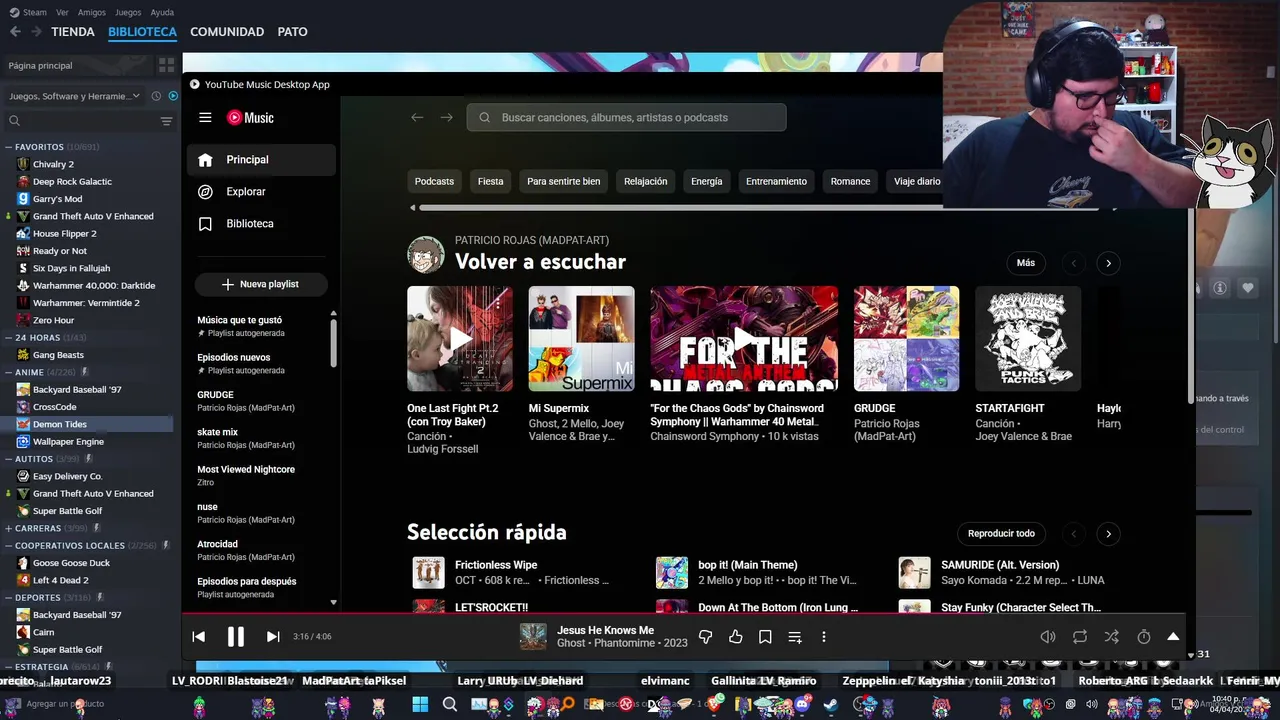Select Para sentirte bien chip
1280x720 pixels.
click(563, 181)
